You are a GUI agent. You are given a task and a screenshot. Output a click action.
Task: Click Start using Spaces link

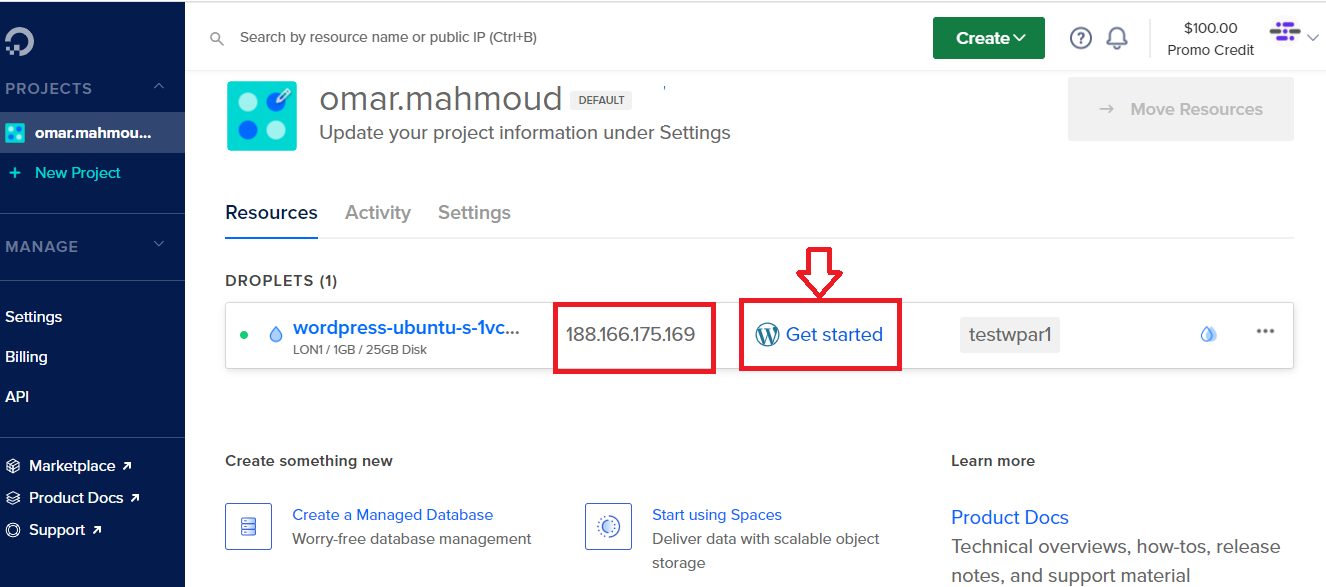(x=717, y=515)
